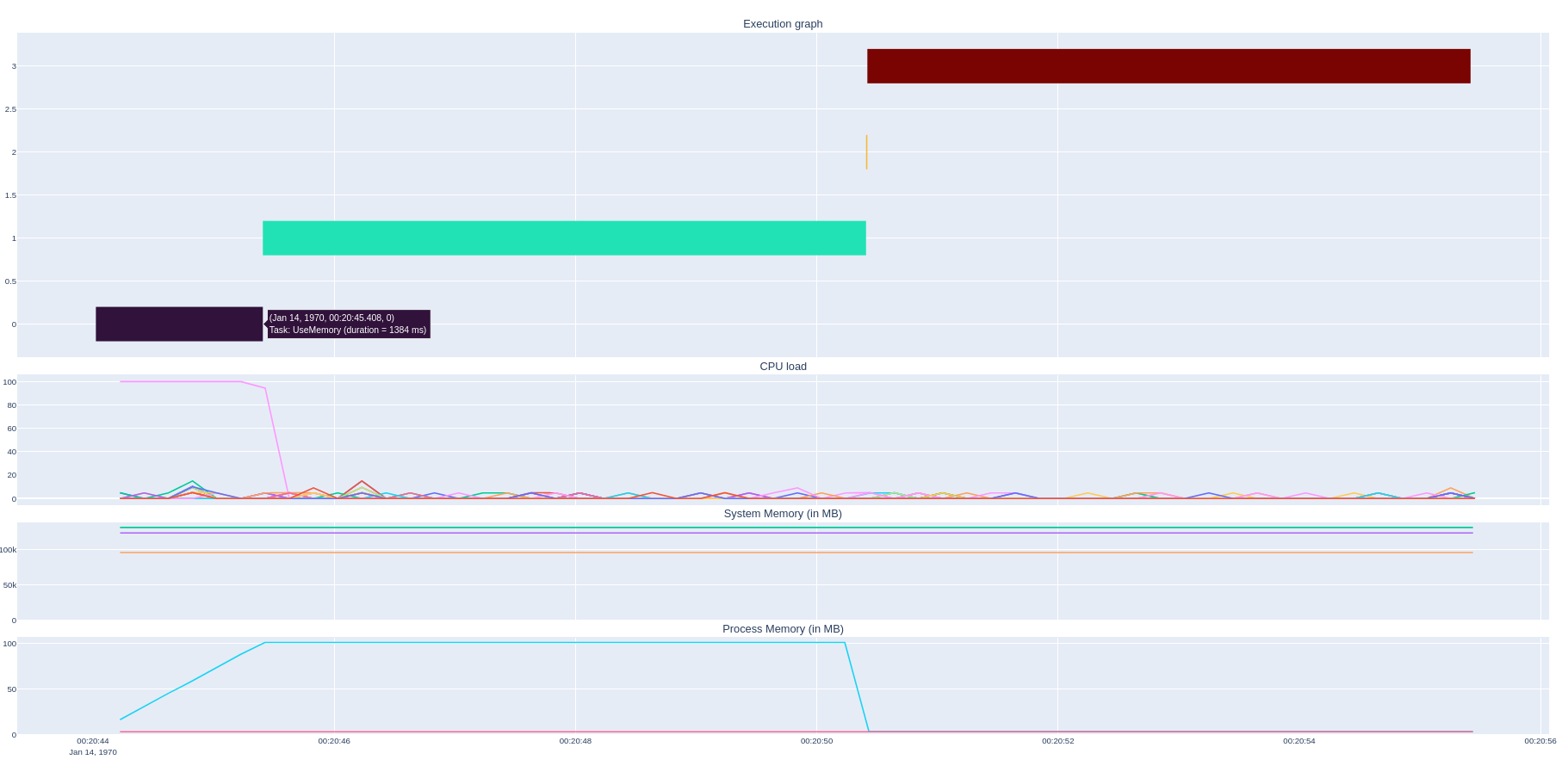
Task: Click the teal task bar on row 1
Action: coord(564,238)
